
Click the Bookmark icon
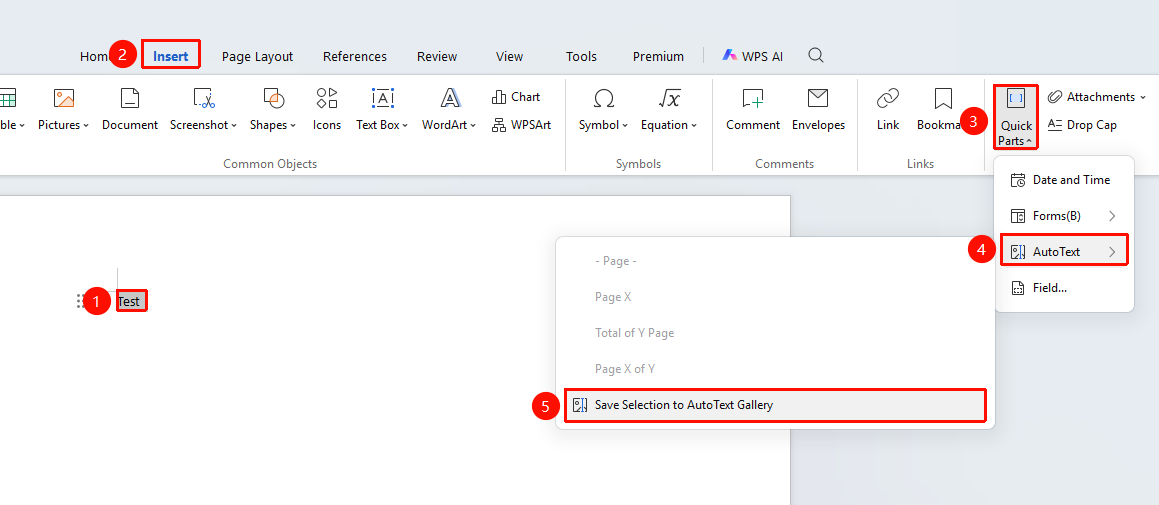[942, 98]
